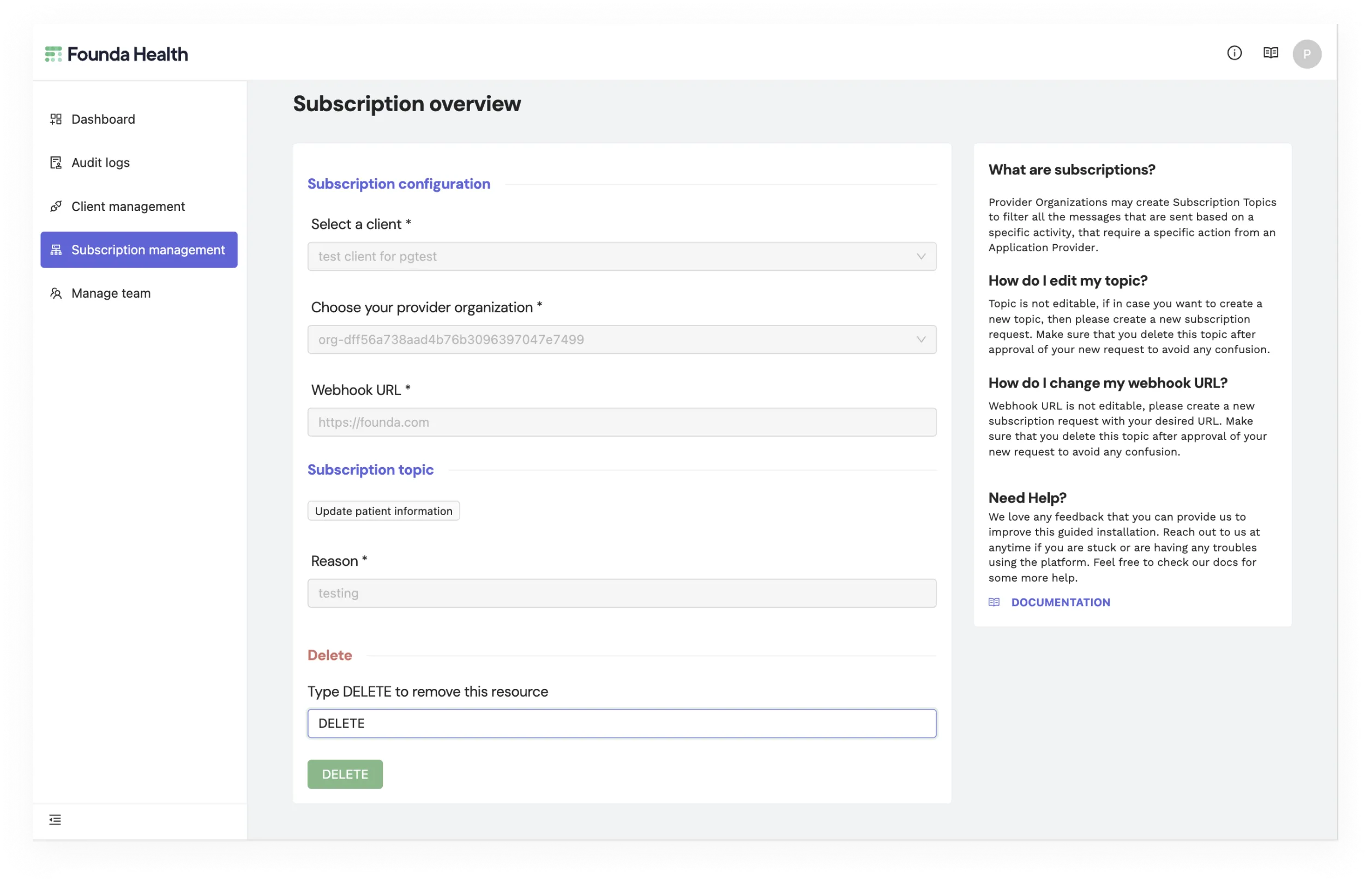
Task: Navigate to Client management
Action: click(x=139, y=207)
